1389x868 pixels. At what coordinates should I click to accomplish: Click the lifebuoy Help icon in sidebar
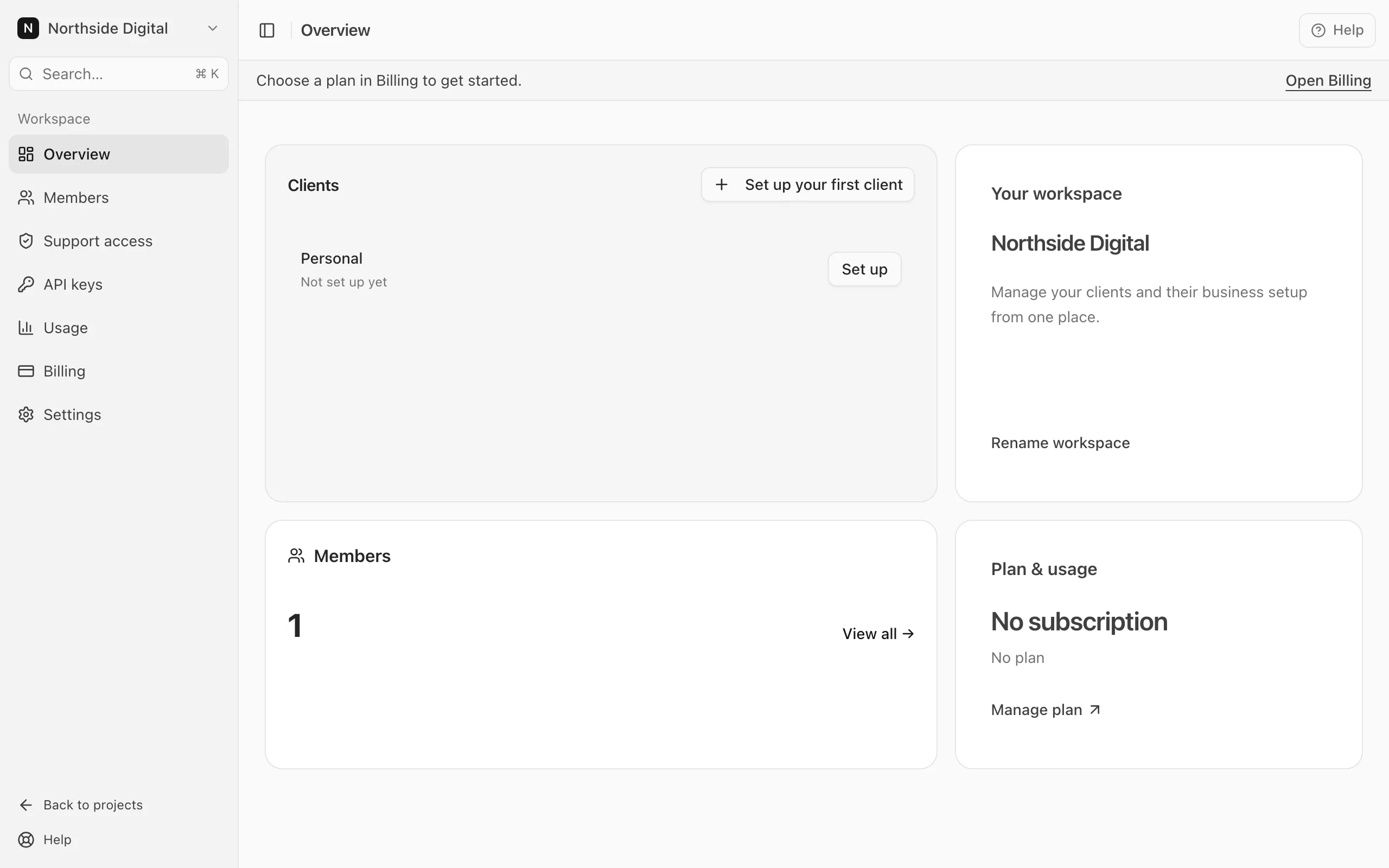[26, 839]
